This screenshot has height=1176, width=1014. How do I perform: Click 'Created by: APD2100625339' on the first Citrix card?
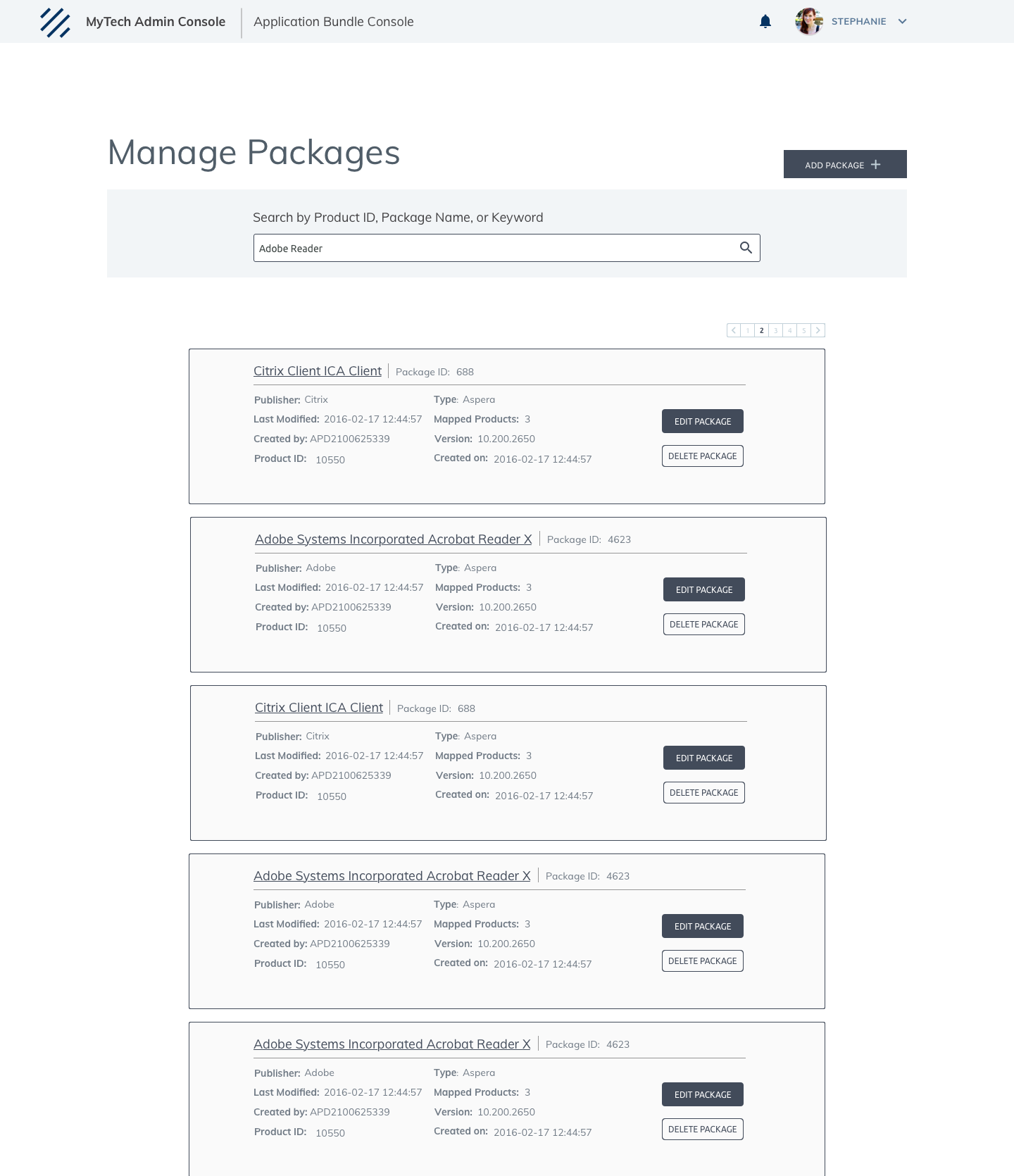pos(322,439)
